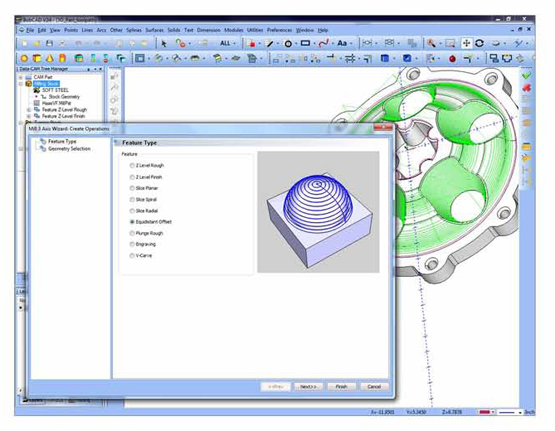Image resolution: width=555 pixels, height=431 pixels.
Task: Select Z Level Rough feature option
Action: (147, 166)
